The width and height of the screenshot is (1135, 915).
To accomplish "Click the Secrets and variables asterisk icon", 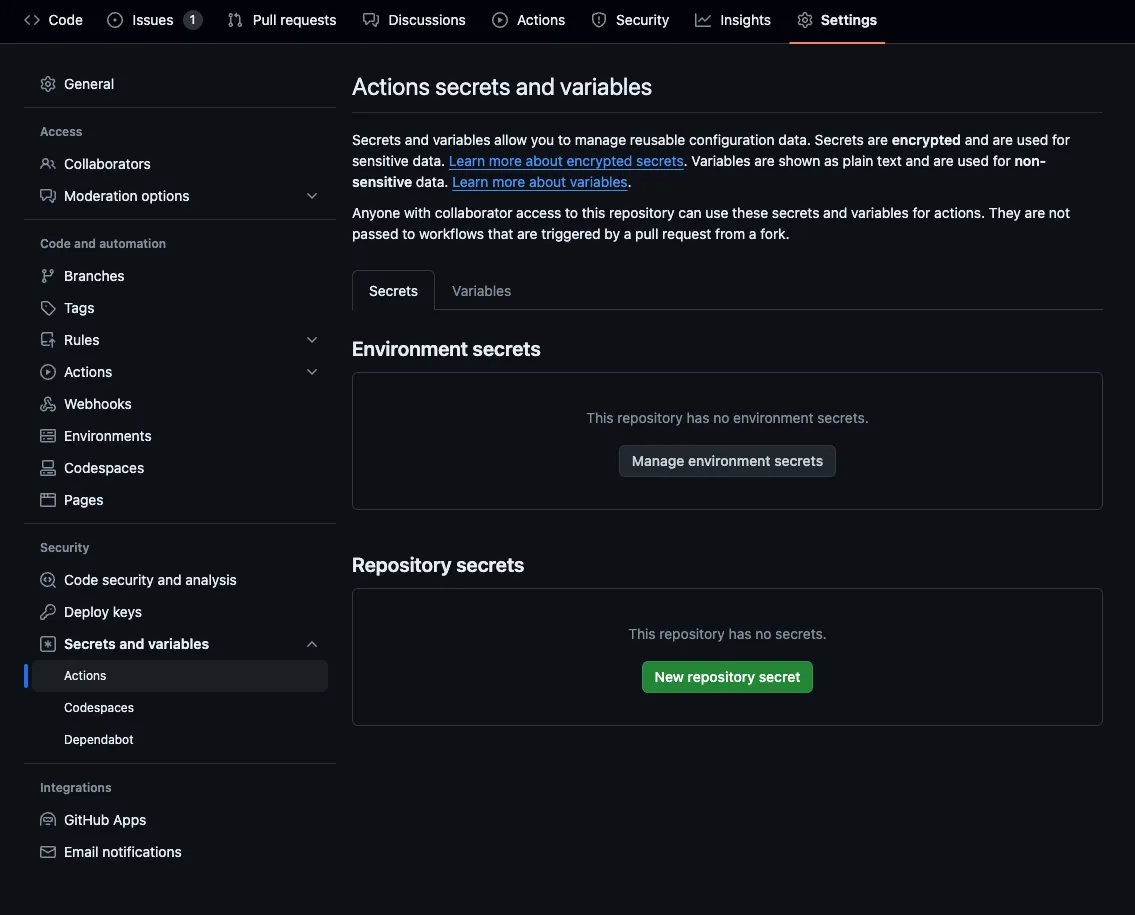I will point(48,644).
